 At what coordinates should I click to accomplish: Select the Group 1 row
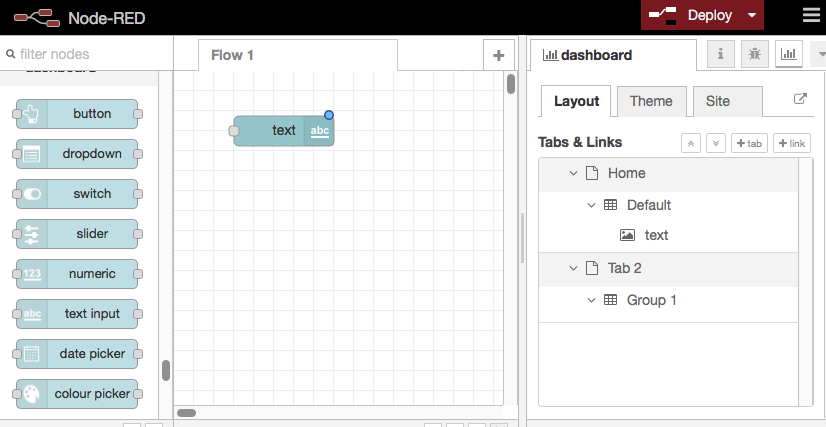pyautogui.click(x=668, y=301)
